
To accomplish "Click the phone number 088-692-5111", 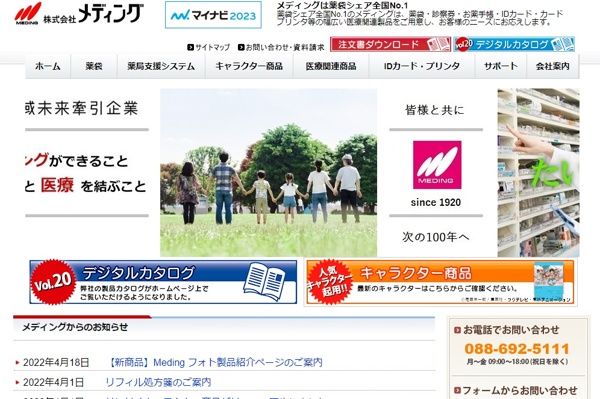I will 517,349.
